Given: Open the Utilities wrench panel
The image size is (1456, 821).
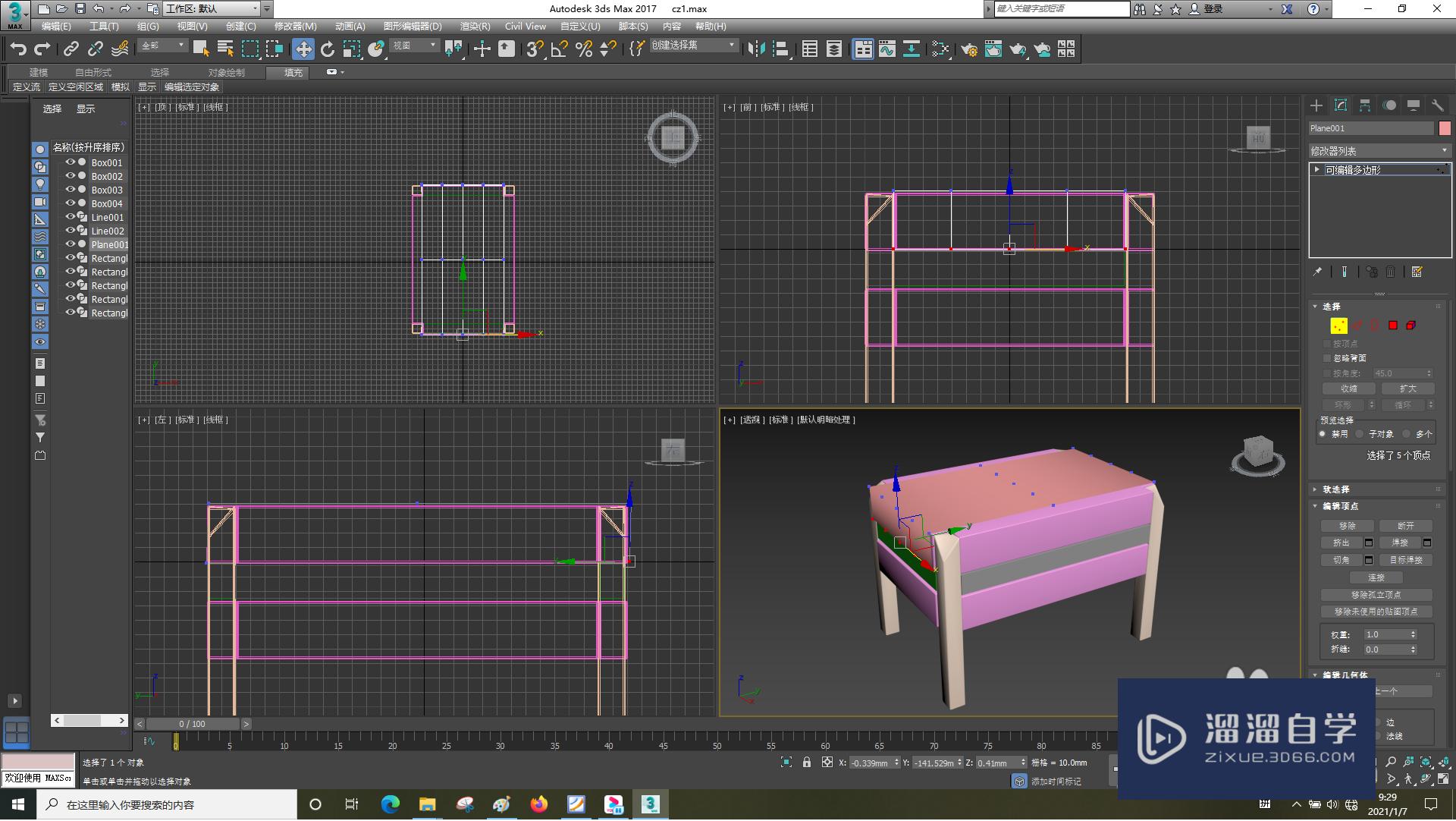Looking at the screenshot, I should point(1438,105).
